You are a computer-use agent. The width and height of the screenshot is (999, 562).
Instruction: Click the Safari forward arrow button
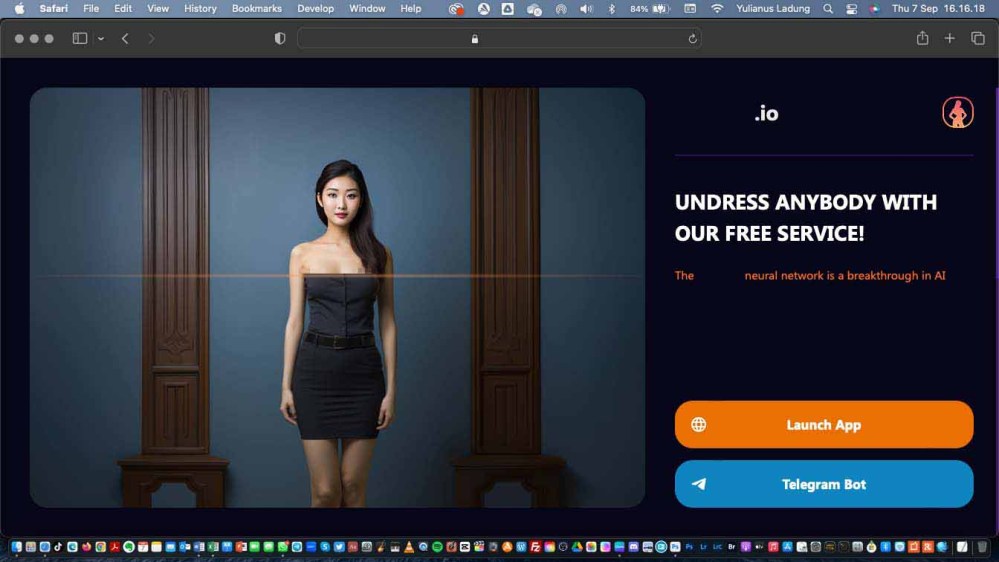[151, 39]
